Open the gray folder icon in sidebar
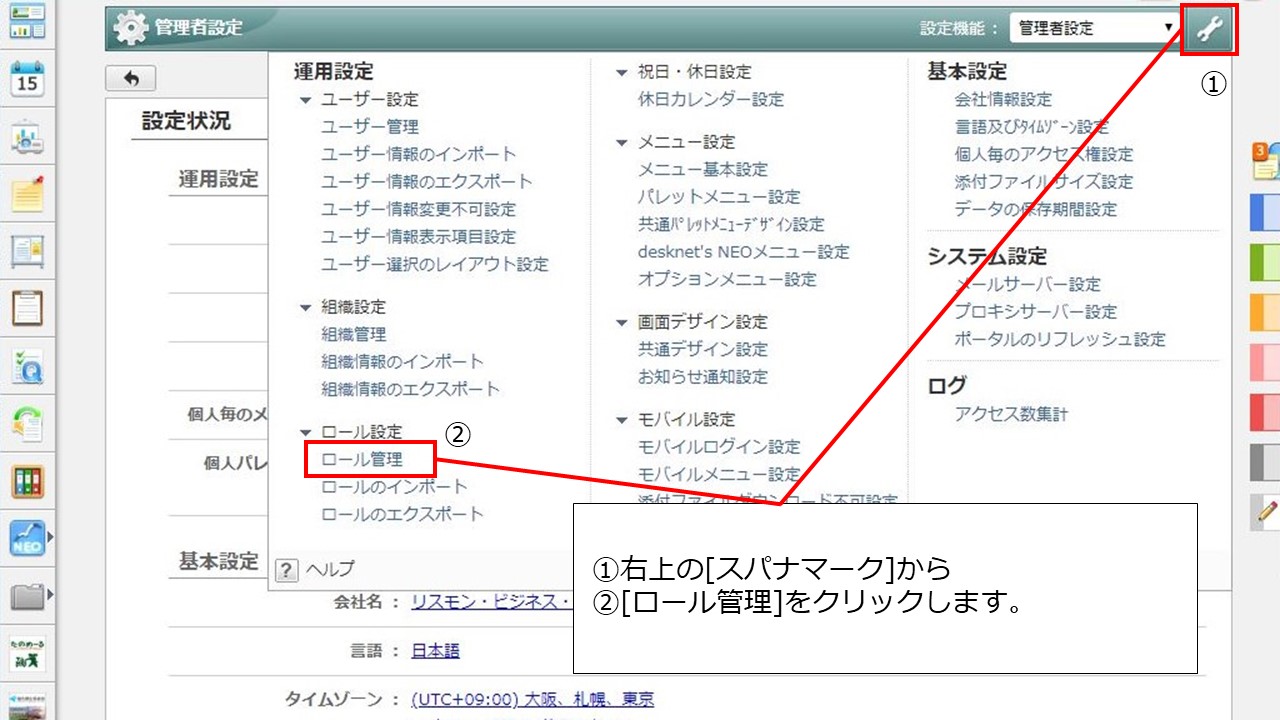 click(x=27, y=596)
